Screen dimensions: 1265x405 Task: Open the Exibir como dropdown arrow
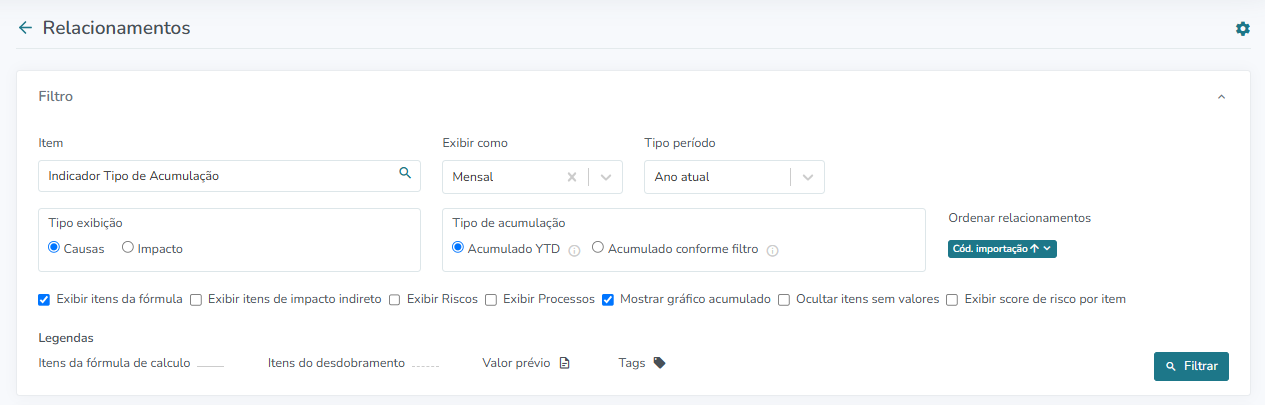tap(606, 177)
